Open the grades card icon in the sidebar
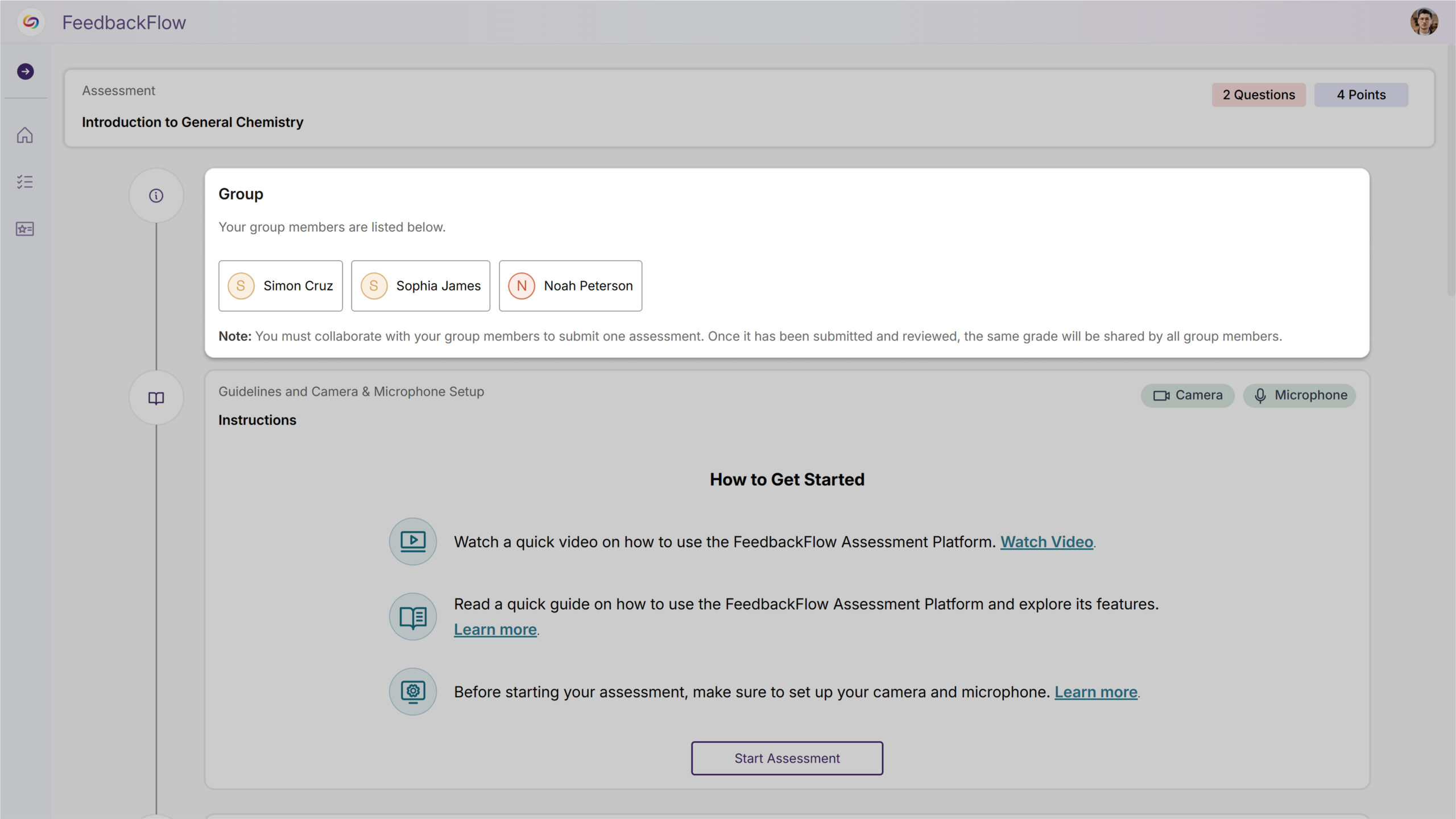Image resolution: width=1456 pixels, height=819 pixels. 25,229
